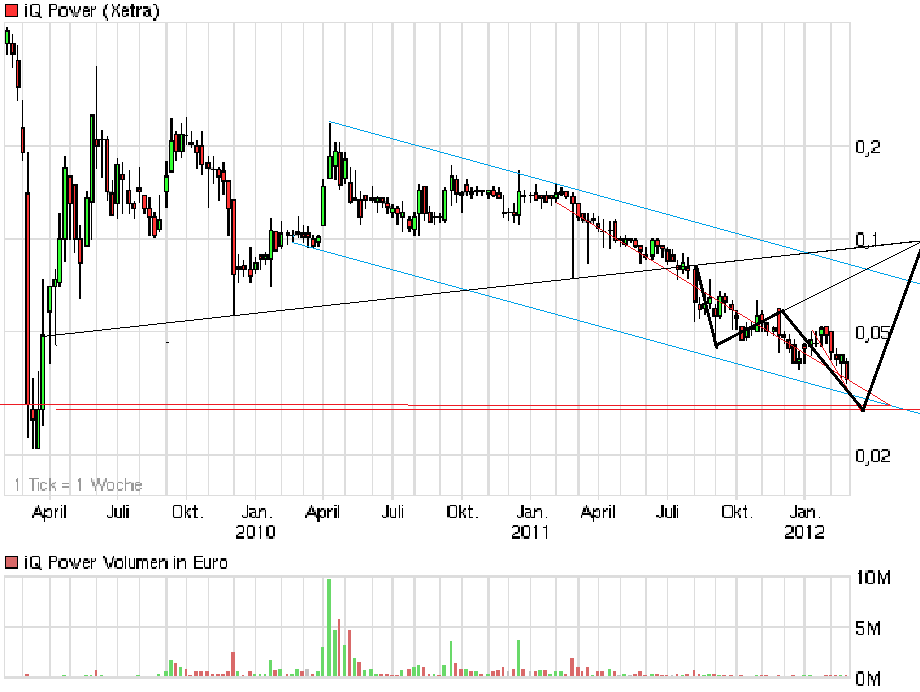Click the 0,02 price axis label

click(875, 454)
